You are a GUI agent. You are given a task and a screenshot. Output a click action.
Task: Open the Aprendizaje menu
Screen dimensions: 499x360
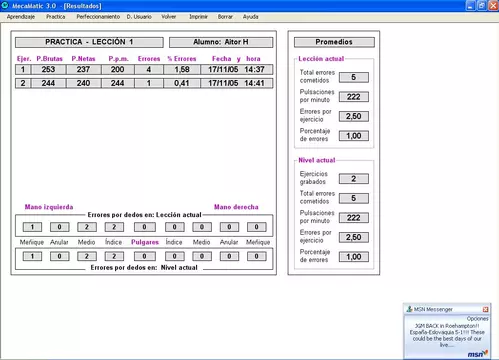click(x=21, y=17)
